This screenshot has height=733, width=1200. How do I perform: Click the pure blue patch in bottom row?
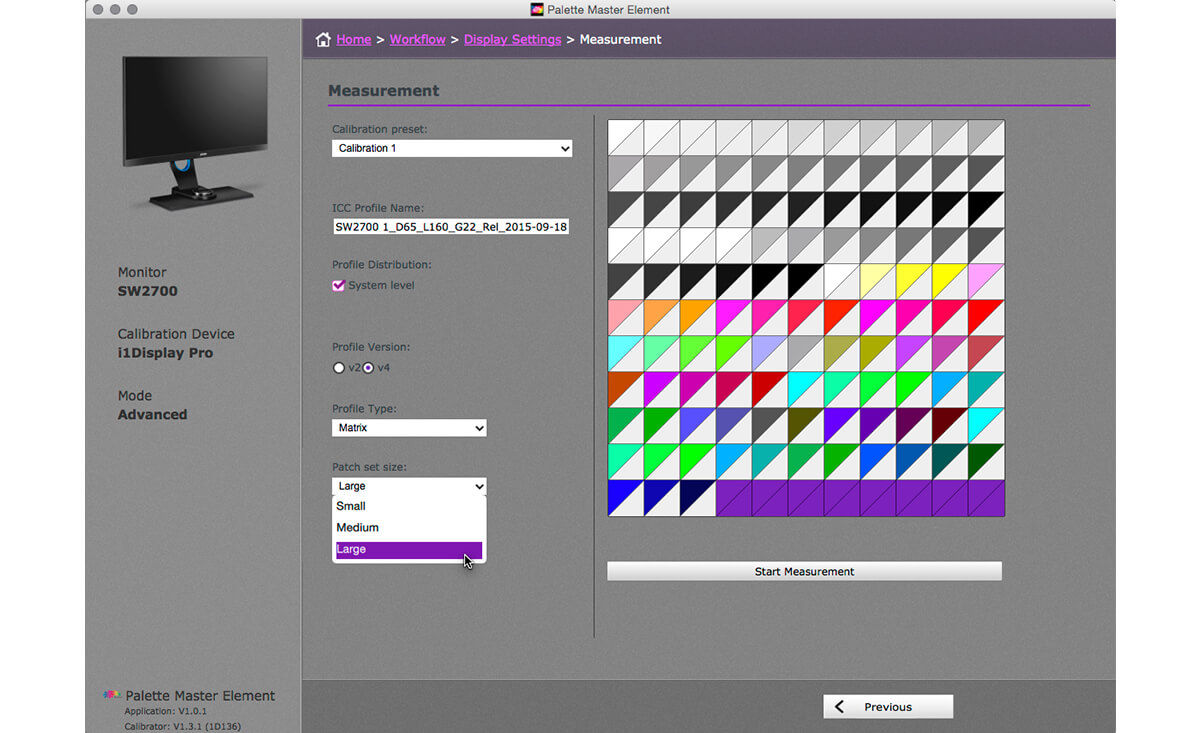tap(626, 498)
